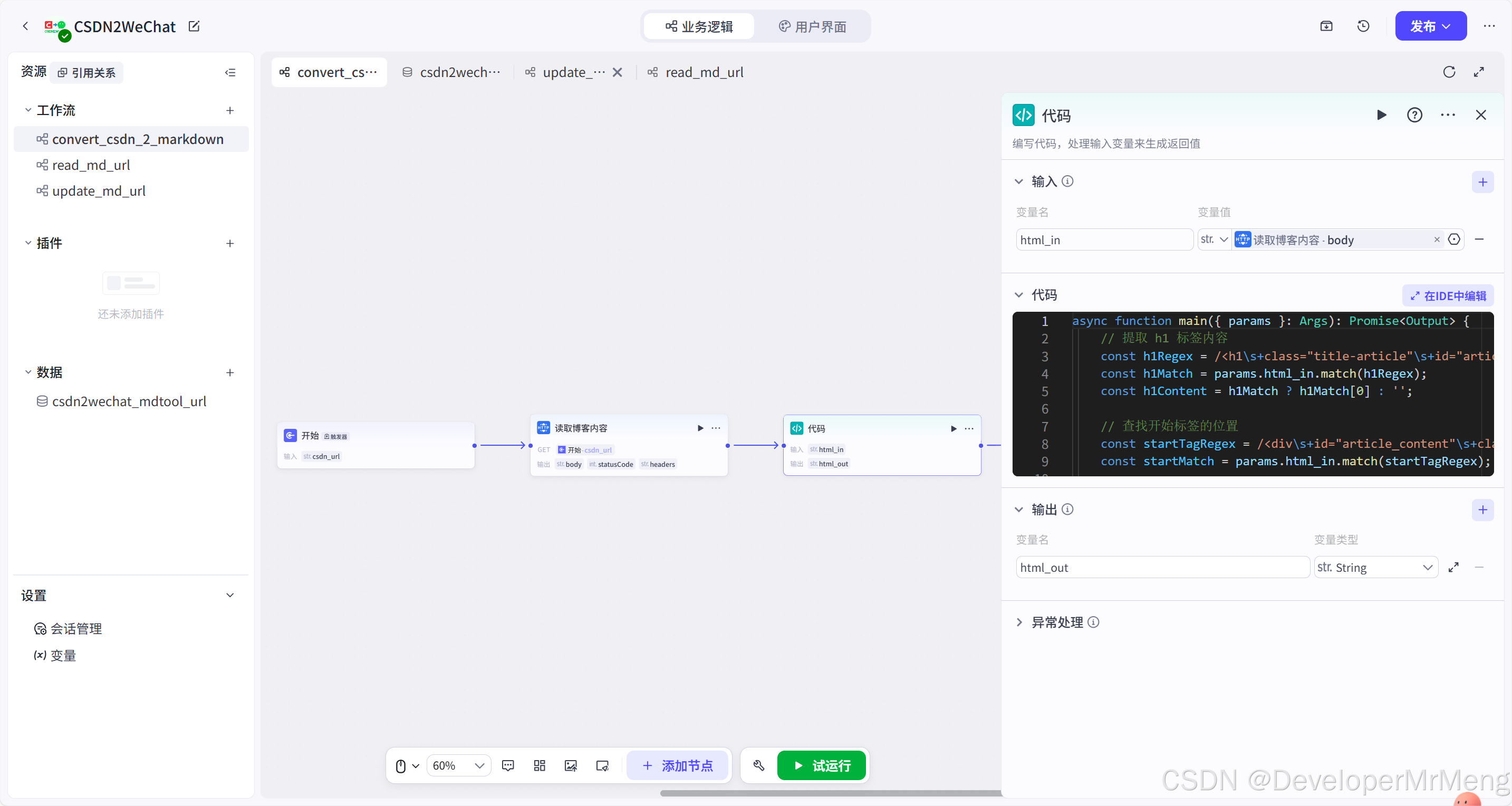Open the 60% zoom level dropdown
The width and height of the screenshot is (1512, 806).
pyautogui.click(x=458, y=765)
